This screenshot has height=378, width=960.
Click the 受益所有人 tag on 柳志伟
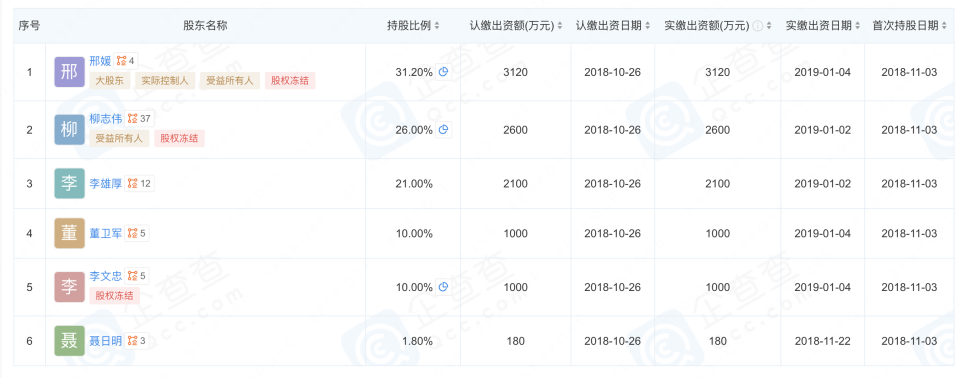tap(119, 138)
